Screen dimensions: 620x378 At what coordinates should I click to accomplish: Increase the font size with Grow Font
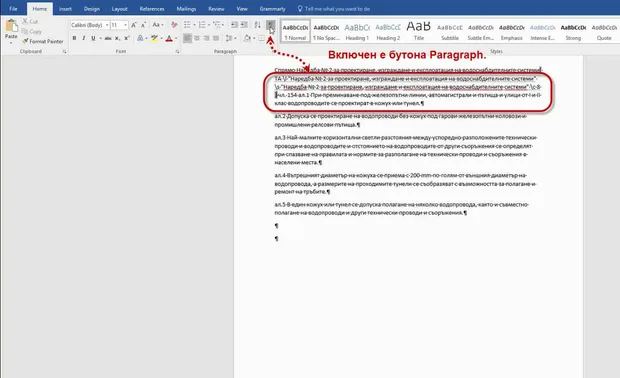pyautogui.click(x=134, y=25)
